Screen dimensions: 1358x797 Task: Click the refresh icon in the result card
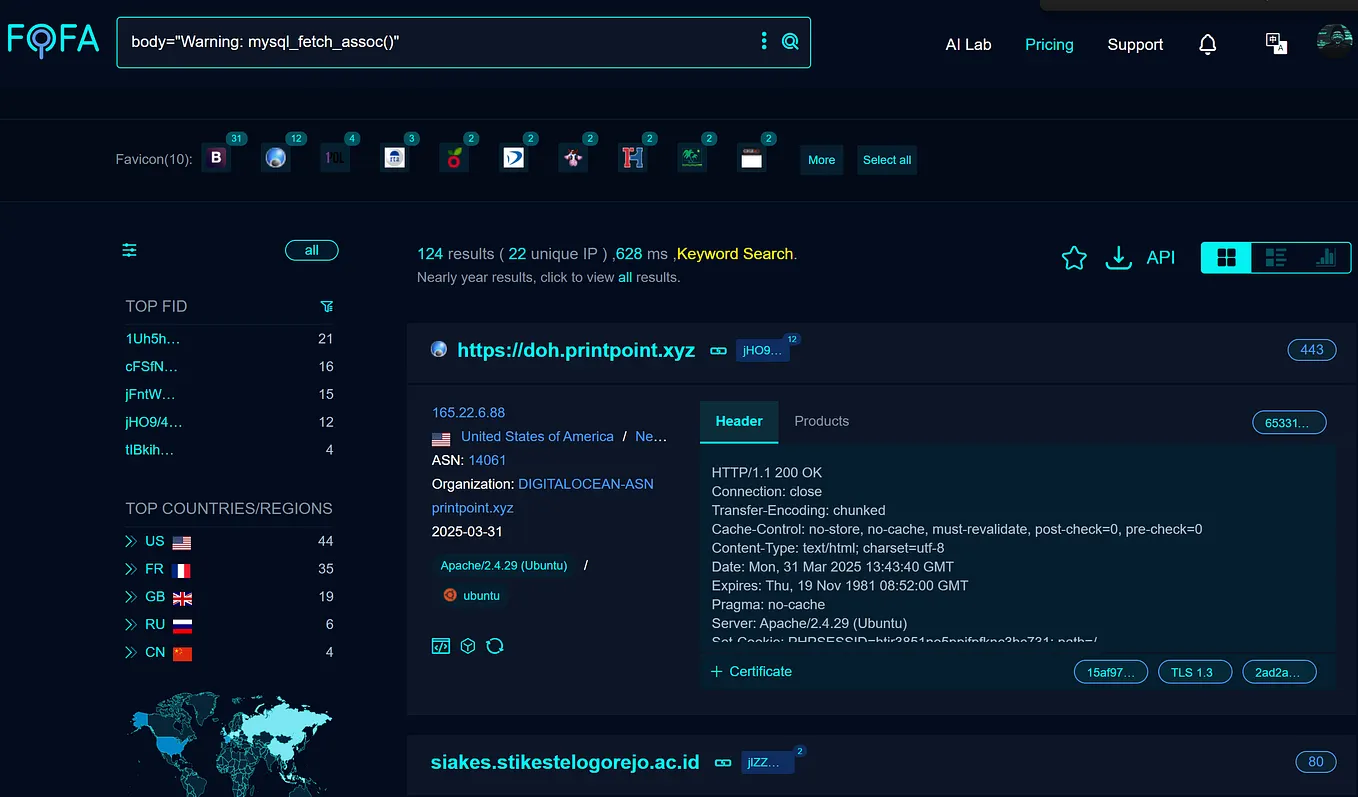[x=495, y=646]
